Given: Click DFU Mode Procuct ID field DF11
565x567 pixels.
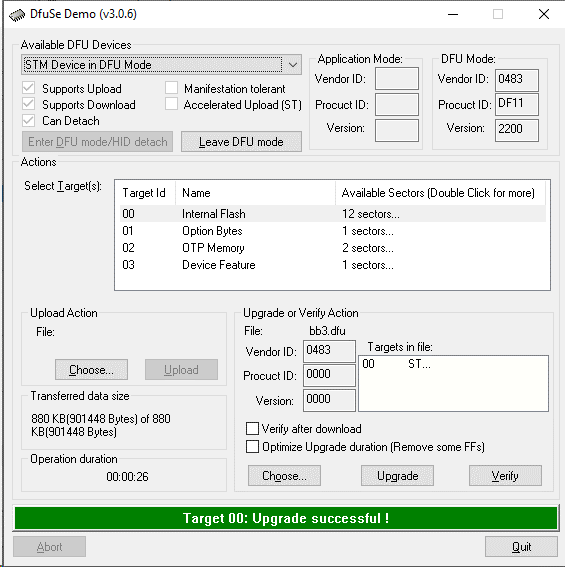Looking at the screenshot, I should (517, 105).
